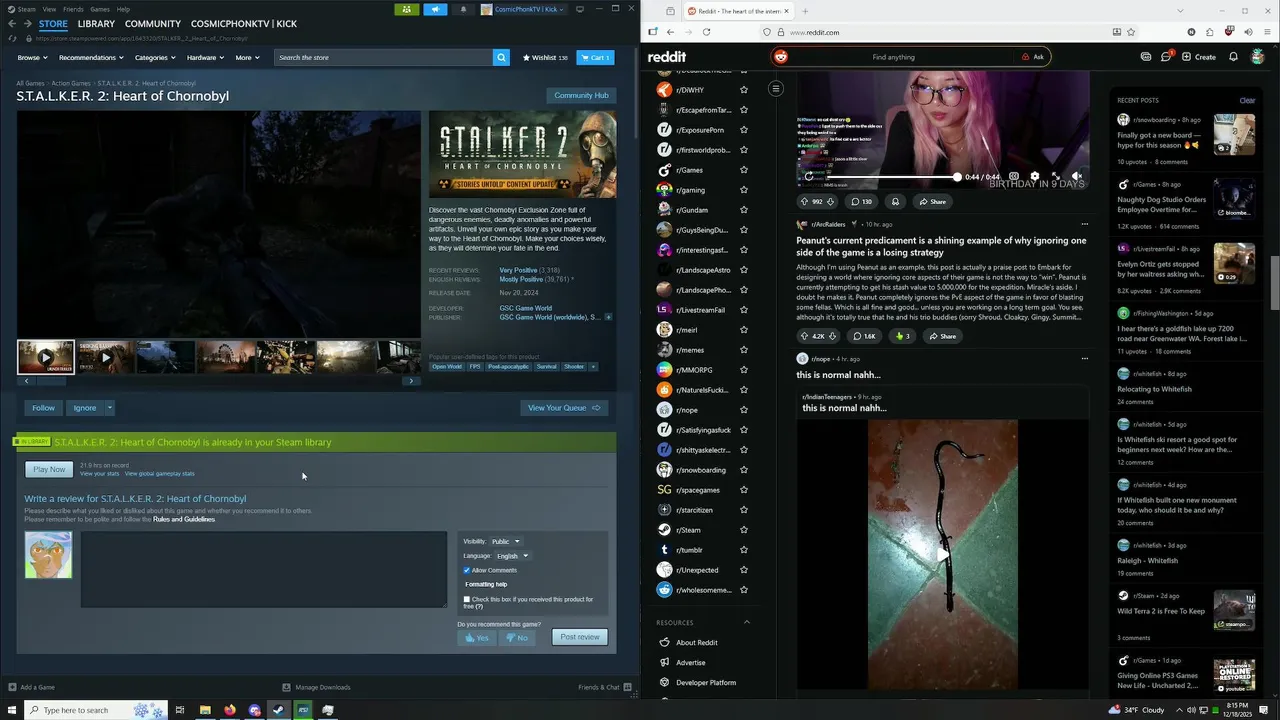
Task: Expand Categories store menu
Action: coord(155,57)
